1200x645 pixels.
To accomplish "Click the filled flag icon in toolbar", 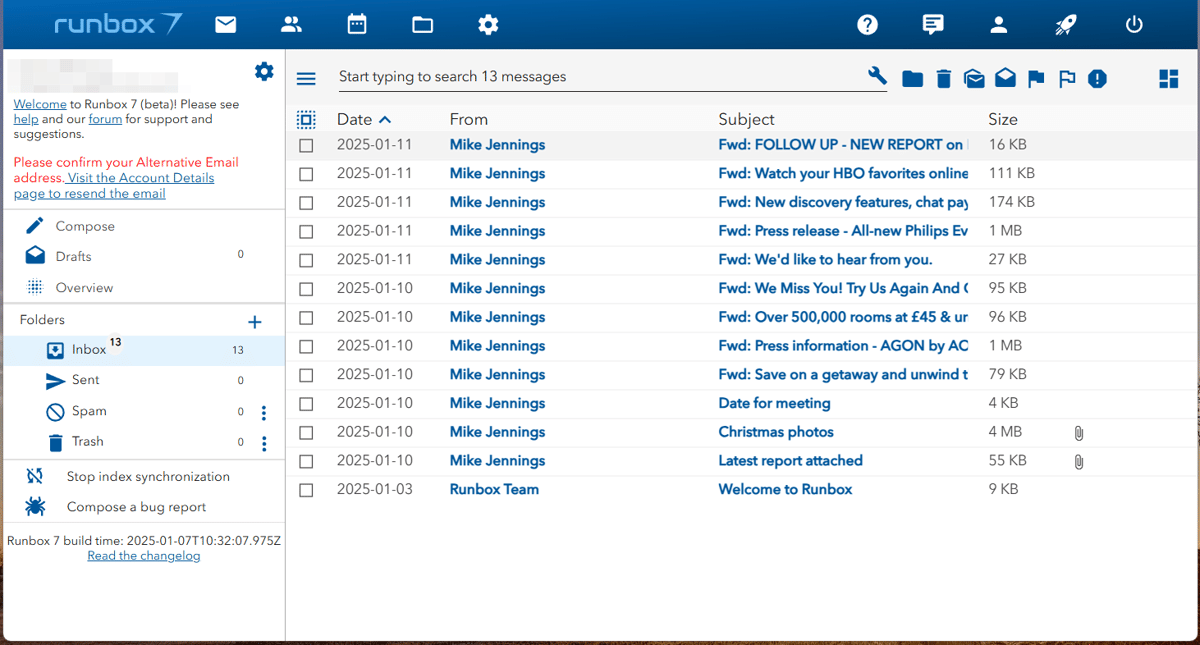I will click(1036, 78).
